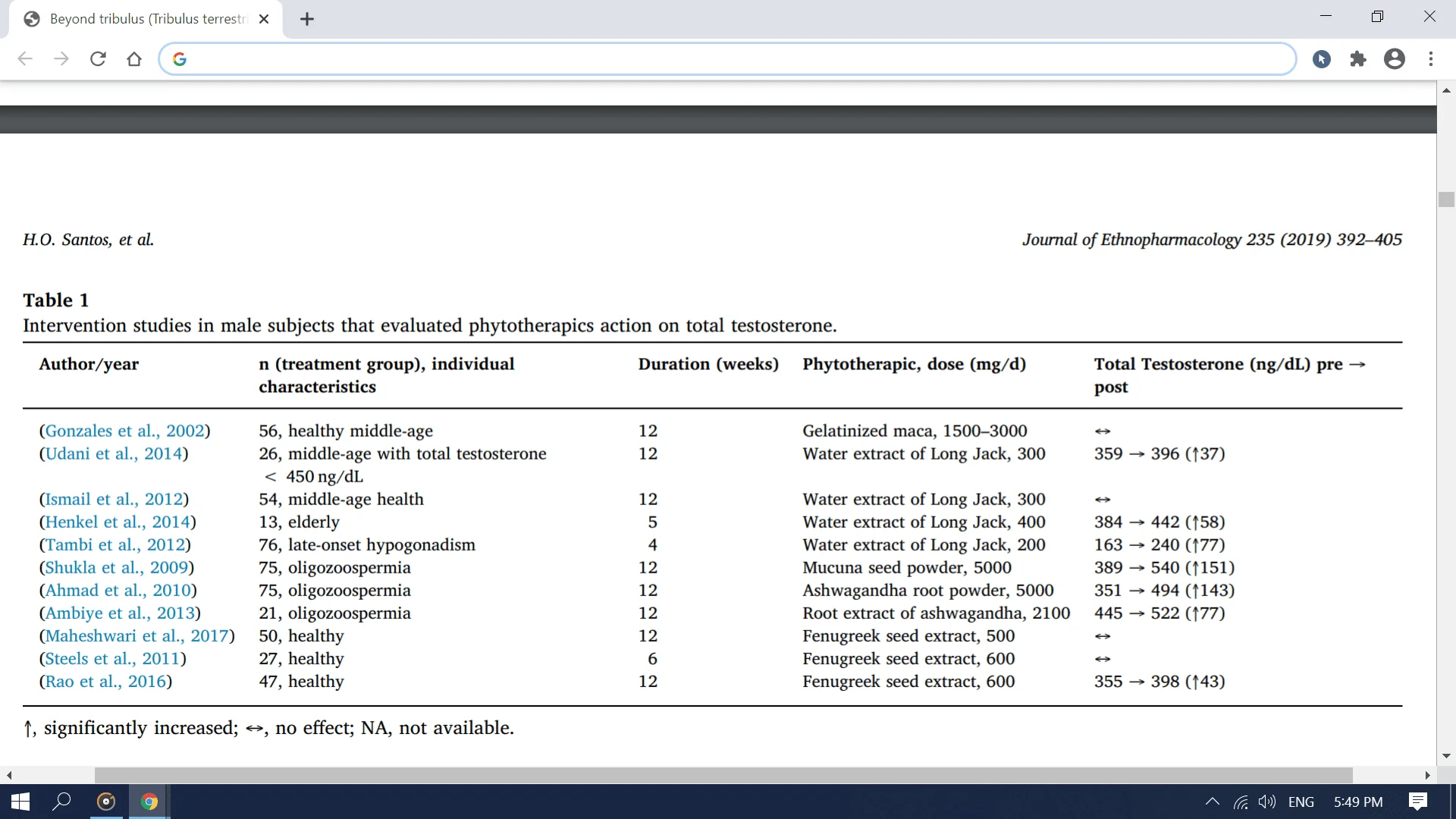Open the disc media app in taskbar
The height and width of the screenshot is (819, 1456).
point(107,802)
